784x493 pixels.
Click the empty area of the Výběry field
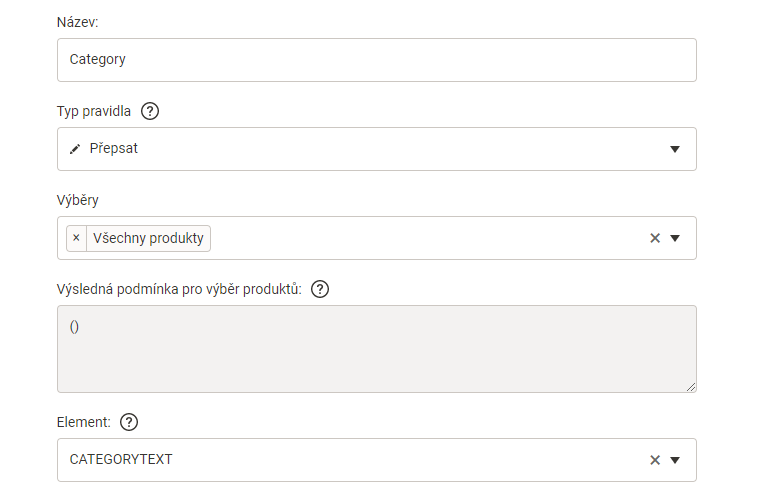[x=420, y=238]
